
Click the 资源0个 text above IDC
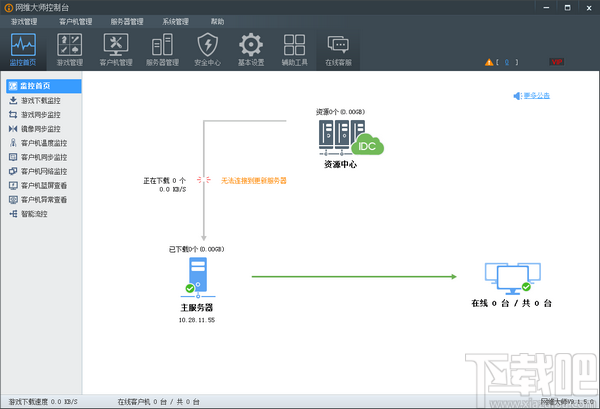[x=340, y=112]
